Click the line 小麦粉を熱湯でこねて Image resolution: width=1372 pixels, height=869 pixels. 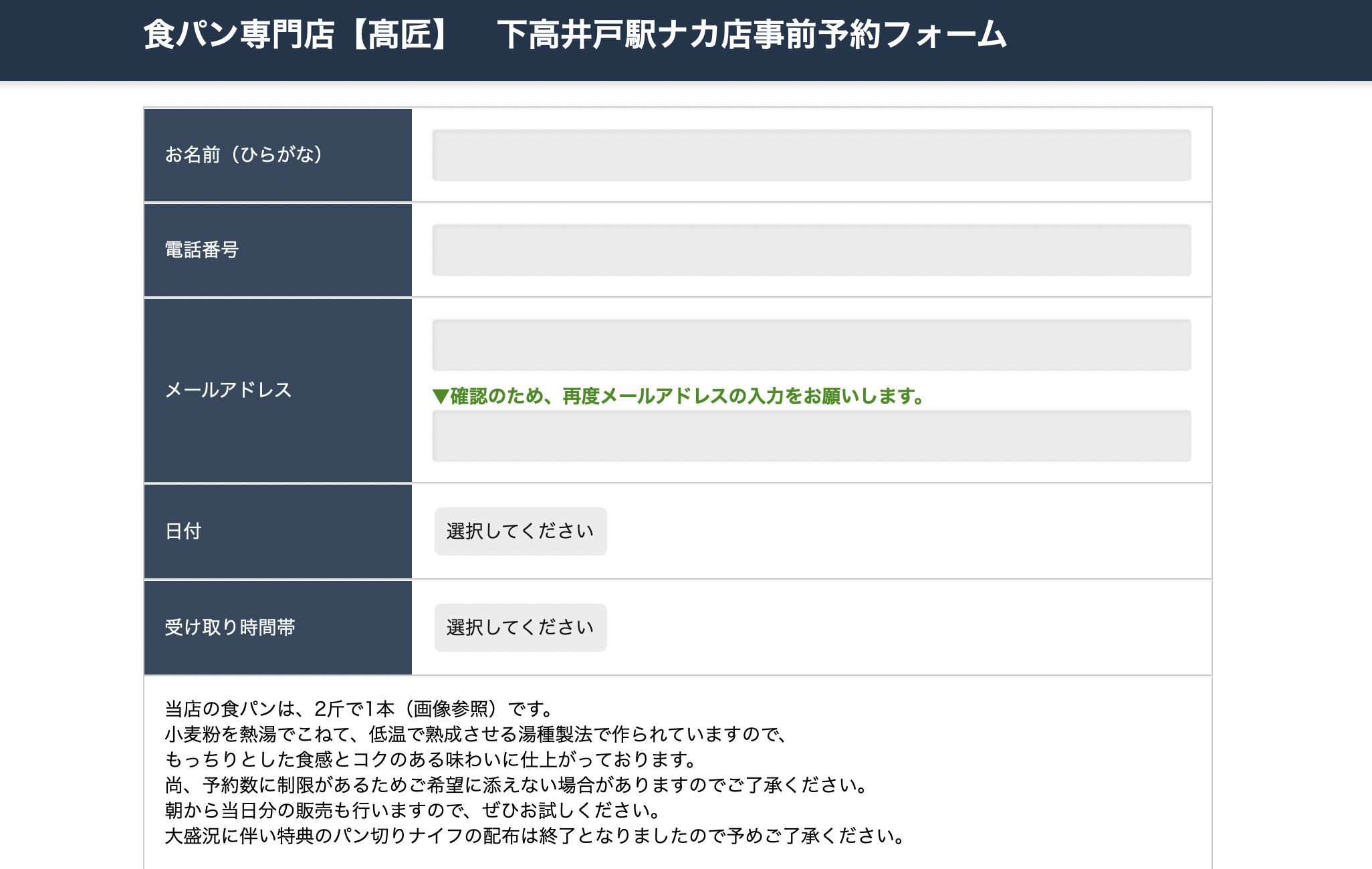477,734
